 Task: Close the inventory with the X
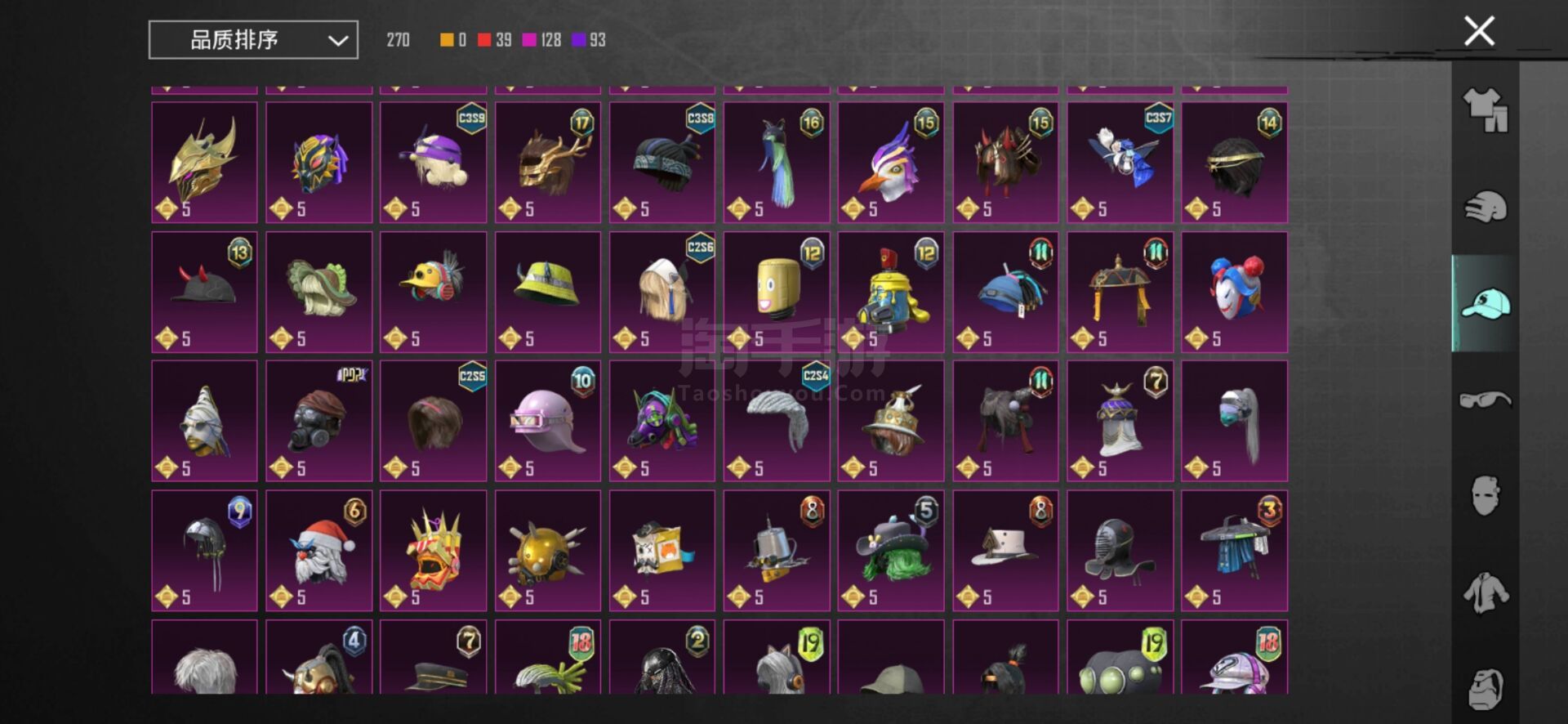pos(1479,31)
